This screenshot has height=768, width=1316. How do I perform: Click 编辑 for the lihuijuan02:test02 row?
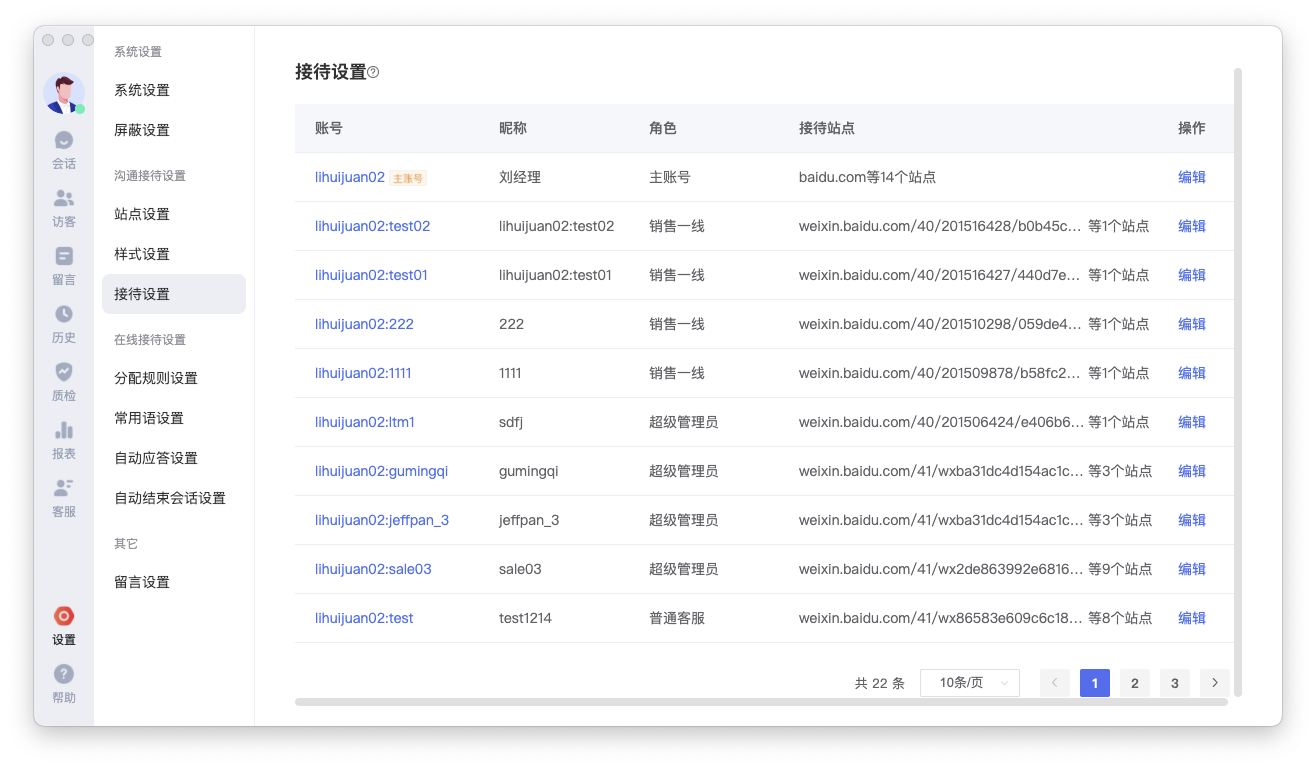(1192, 226)
